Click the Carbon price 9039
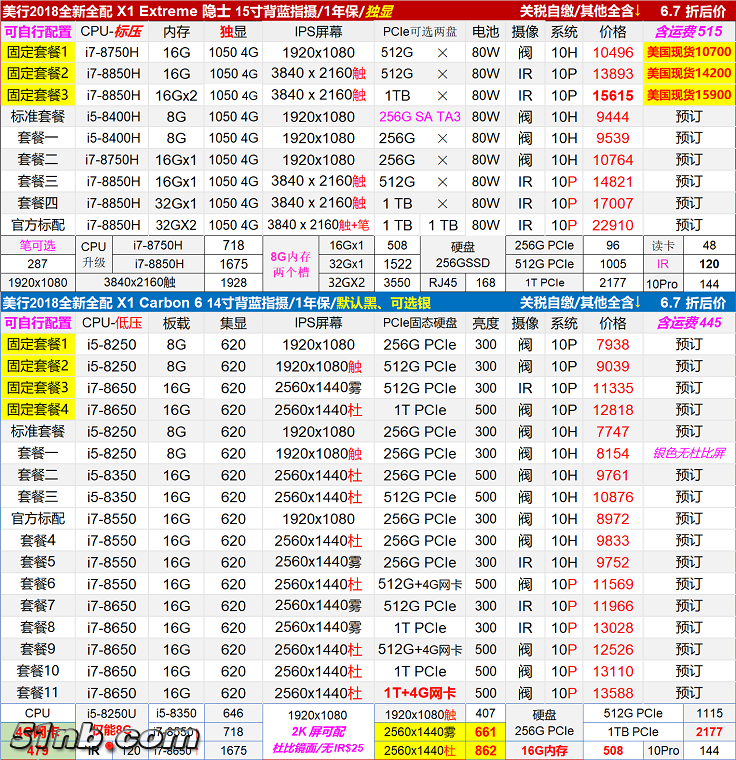This screenshot has height=760, width=736. pos(613,366)
